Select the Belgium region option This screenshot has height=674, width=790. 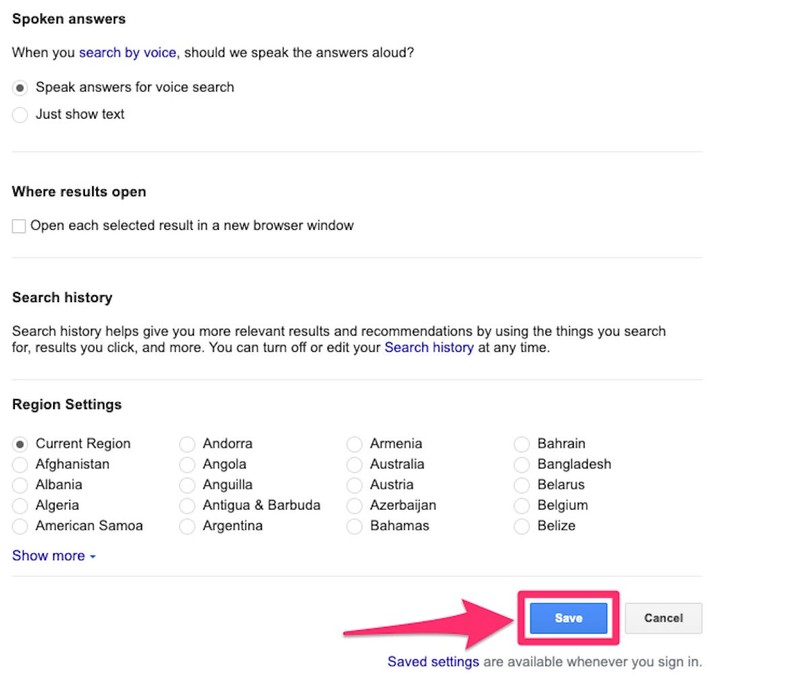click(x=522, y=506)
